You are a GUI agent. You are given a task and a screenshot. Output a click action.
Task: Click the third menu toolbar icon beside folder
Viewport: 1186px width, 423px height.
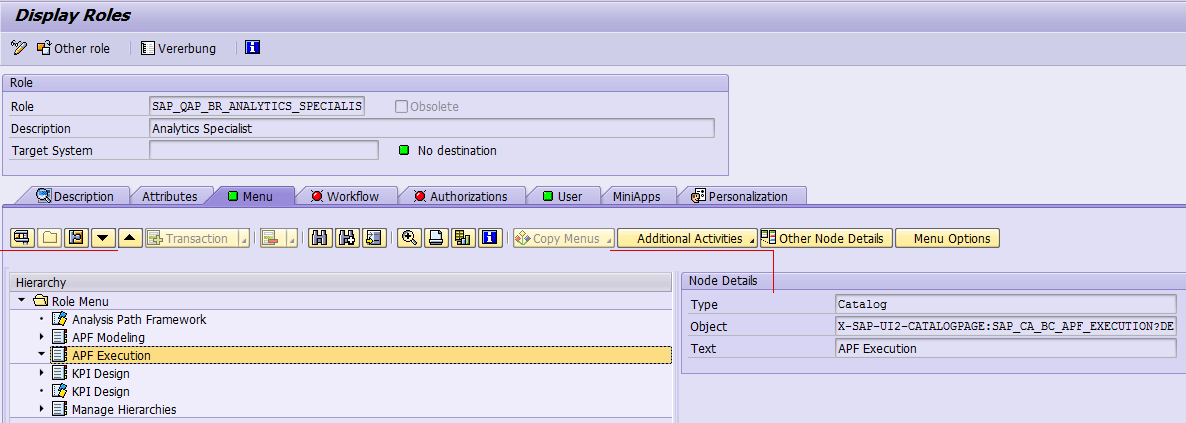point(76,238)
